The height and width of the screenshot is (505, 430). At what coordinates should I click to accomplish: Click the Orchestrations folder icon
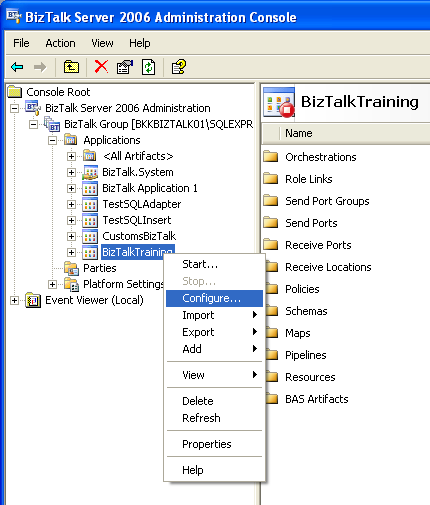(x=270, y=156)
